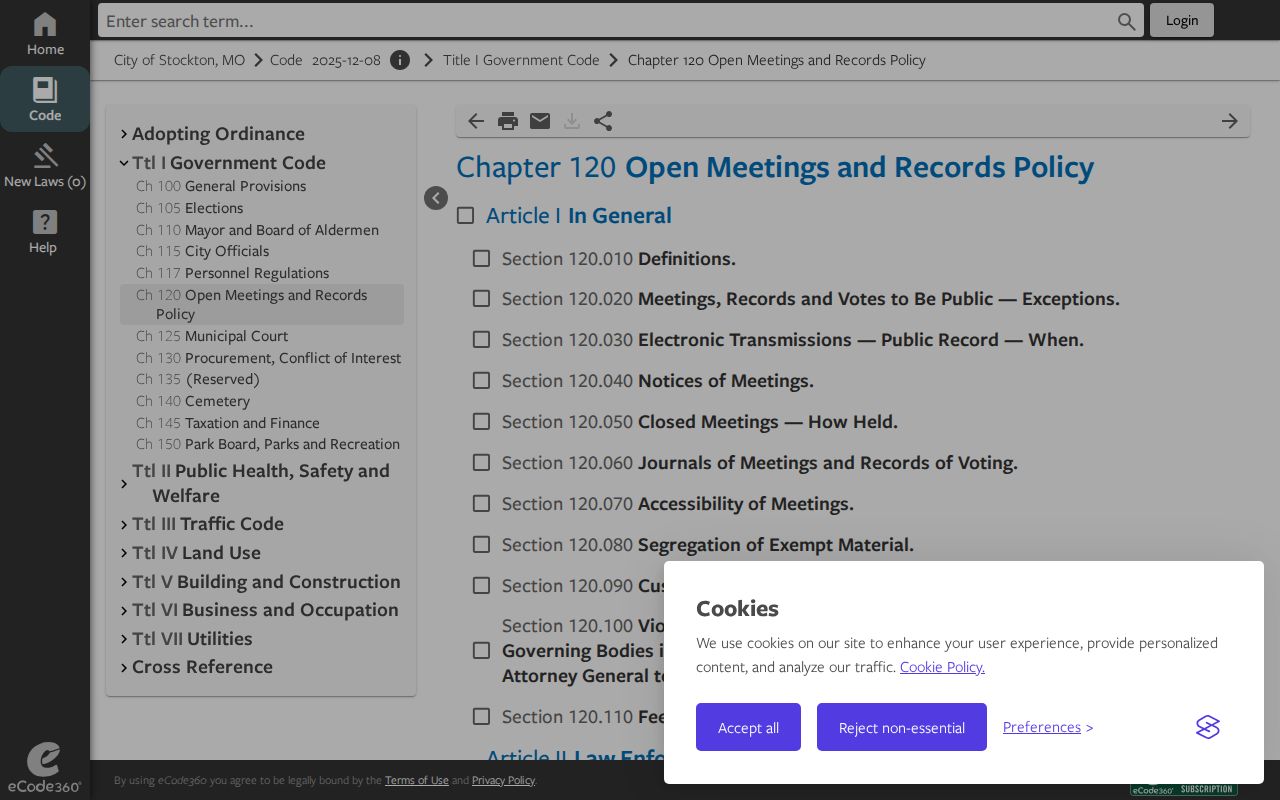Print the chapter with printer icon
1280x800 pixels.
tap(508, 121)
